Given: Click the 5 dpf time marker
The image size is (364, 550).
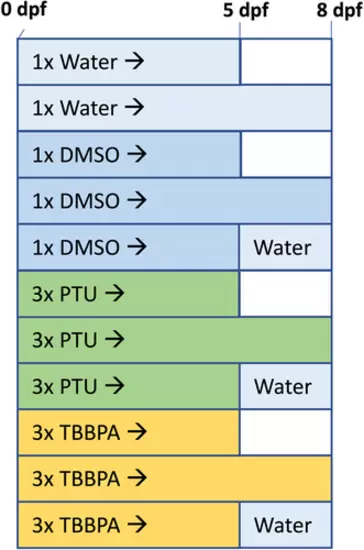Looking at the screenshot, I should coord(245,10).
